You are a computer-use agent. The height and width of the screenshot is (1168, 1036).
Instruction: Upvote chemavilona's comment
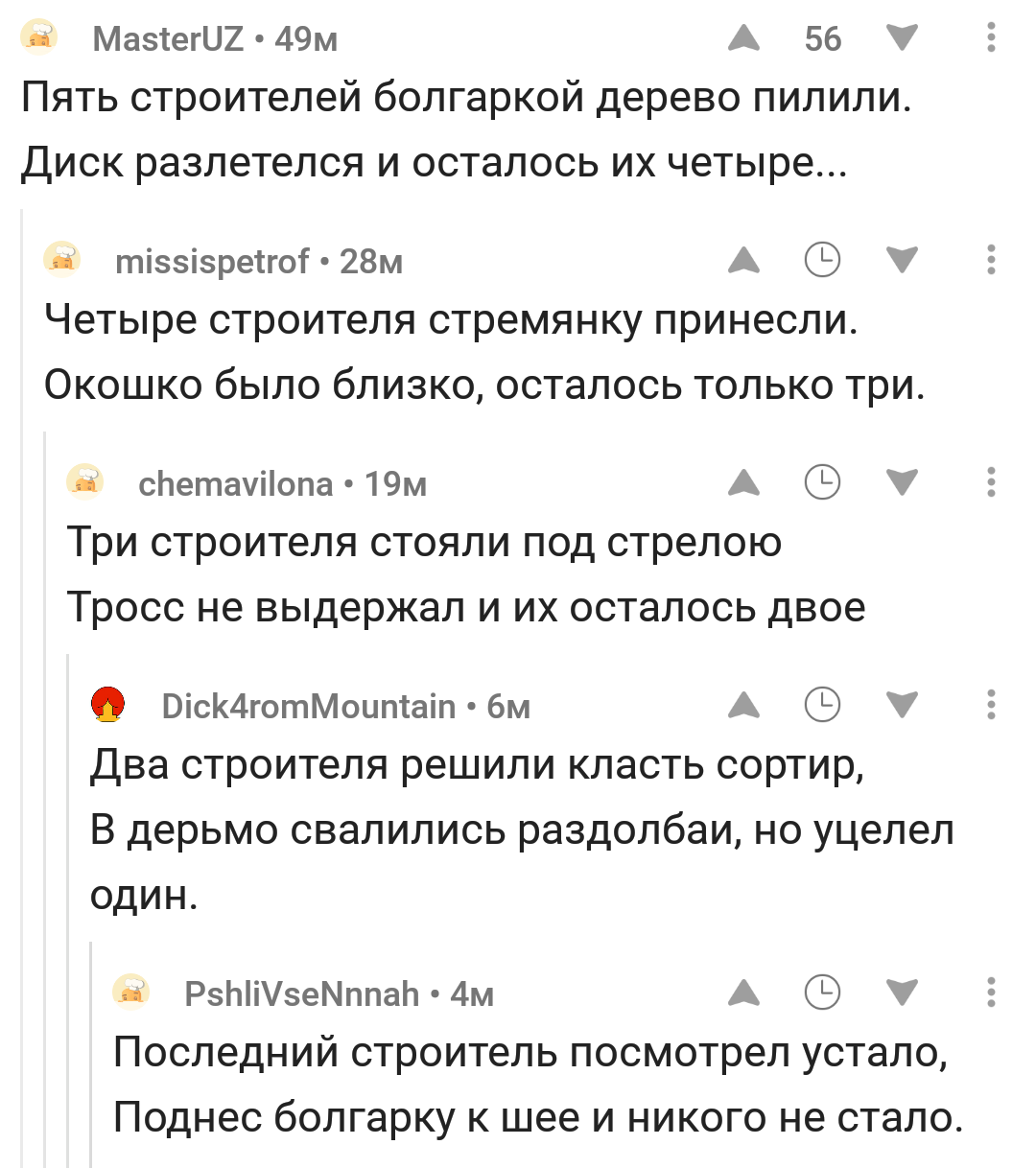click(x=743, y=482)
